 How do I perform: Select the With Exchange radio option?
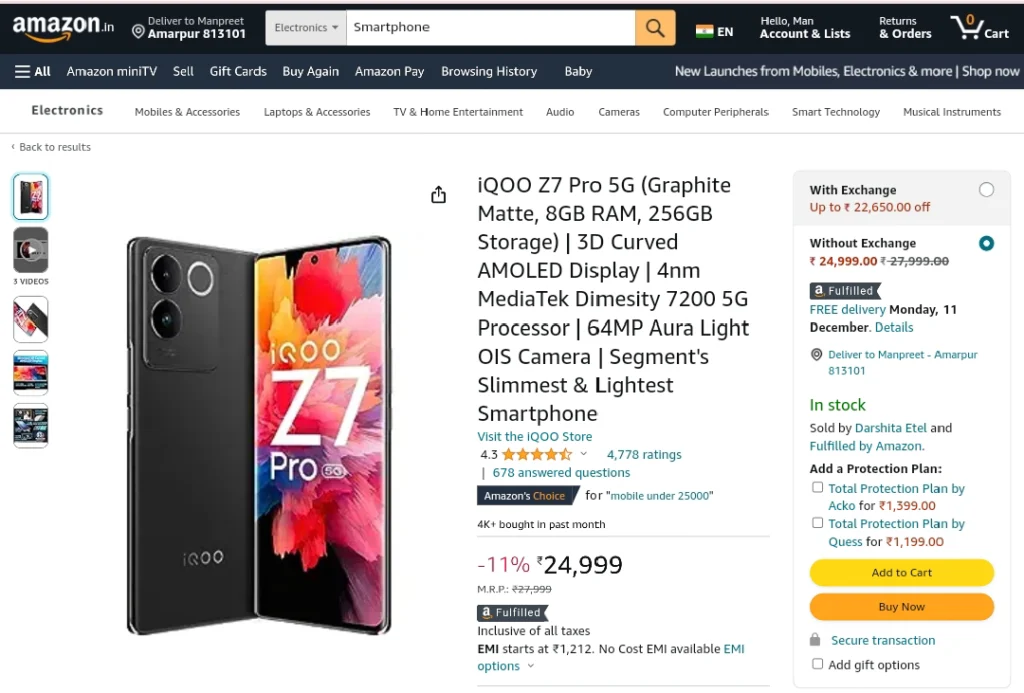point(986,189)
